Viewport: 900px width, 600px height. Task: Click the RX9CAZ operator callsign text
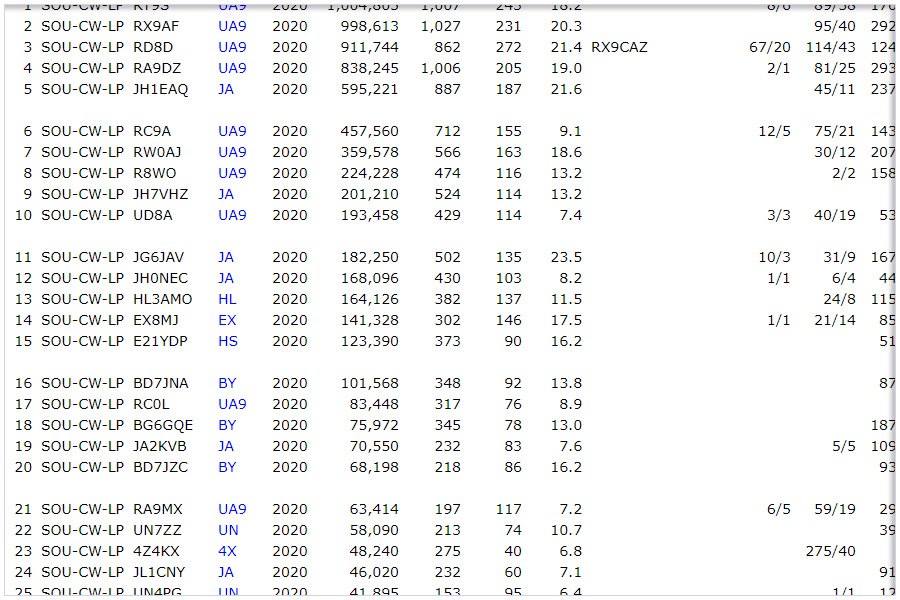tap(619, 47)
